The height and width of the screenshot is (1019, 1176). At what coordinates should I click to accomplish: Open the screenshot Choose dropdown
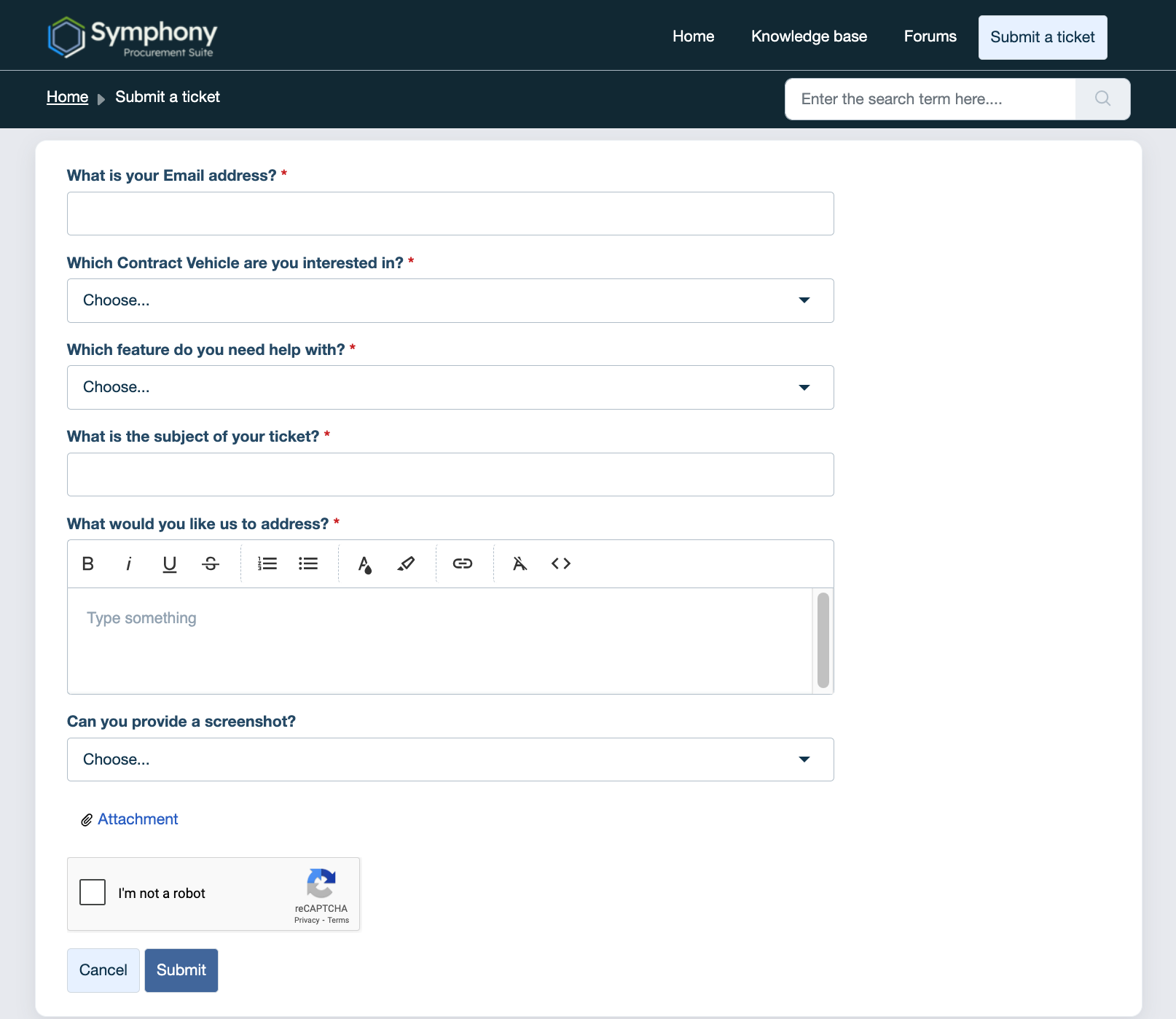pyautogui.click(x=450, y=759)
